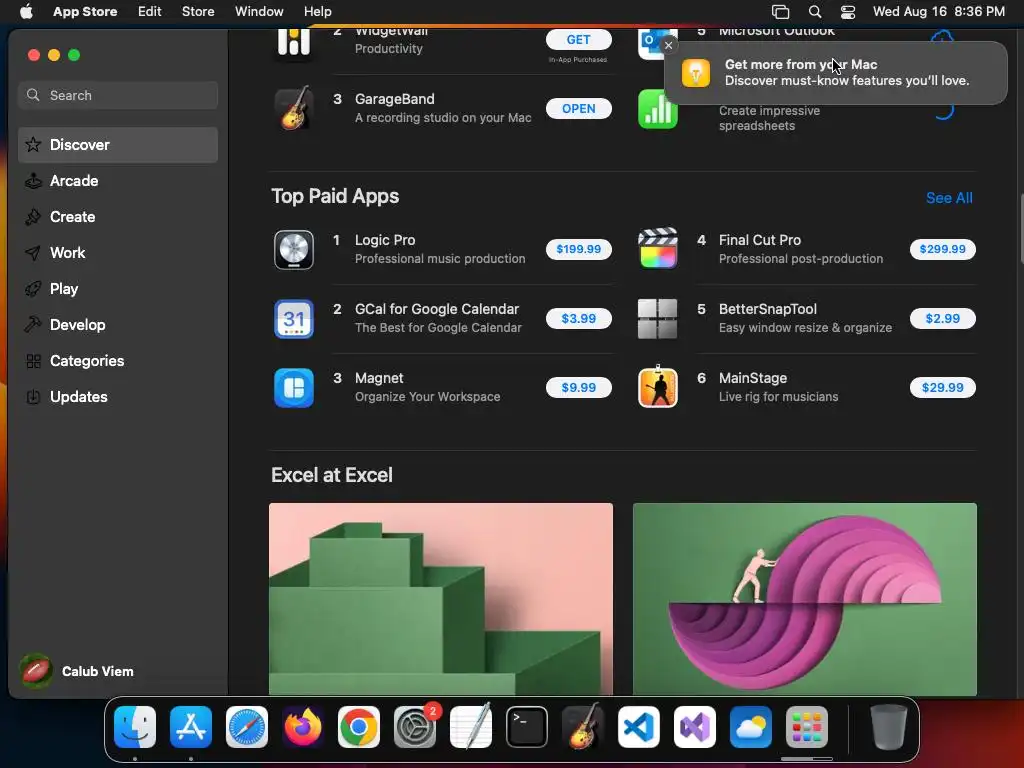Image resolution: width=1024 pixels, height=768 pixels.
Task: Buy Final Cut Pro for $299.99
Action: pos(942,249)
